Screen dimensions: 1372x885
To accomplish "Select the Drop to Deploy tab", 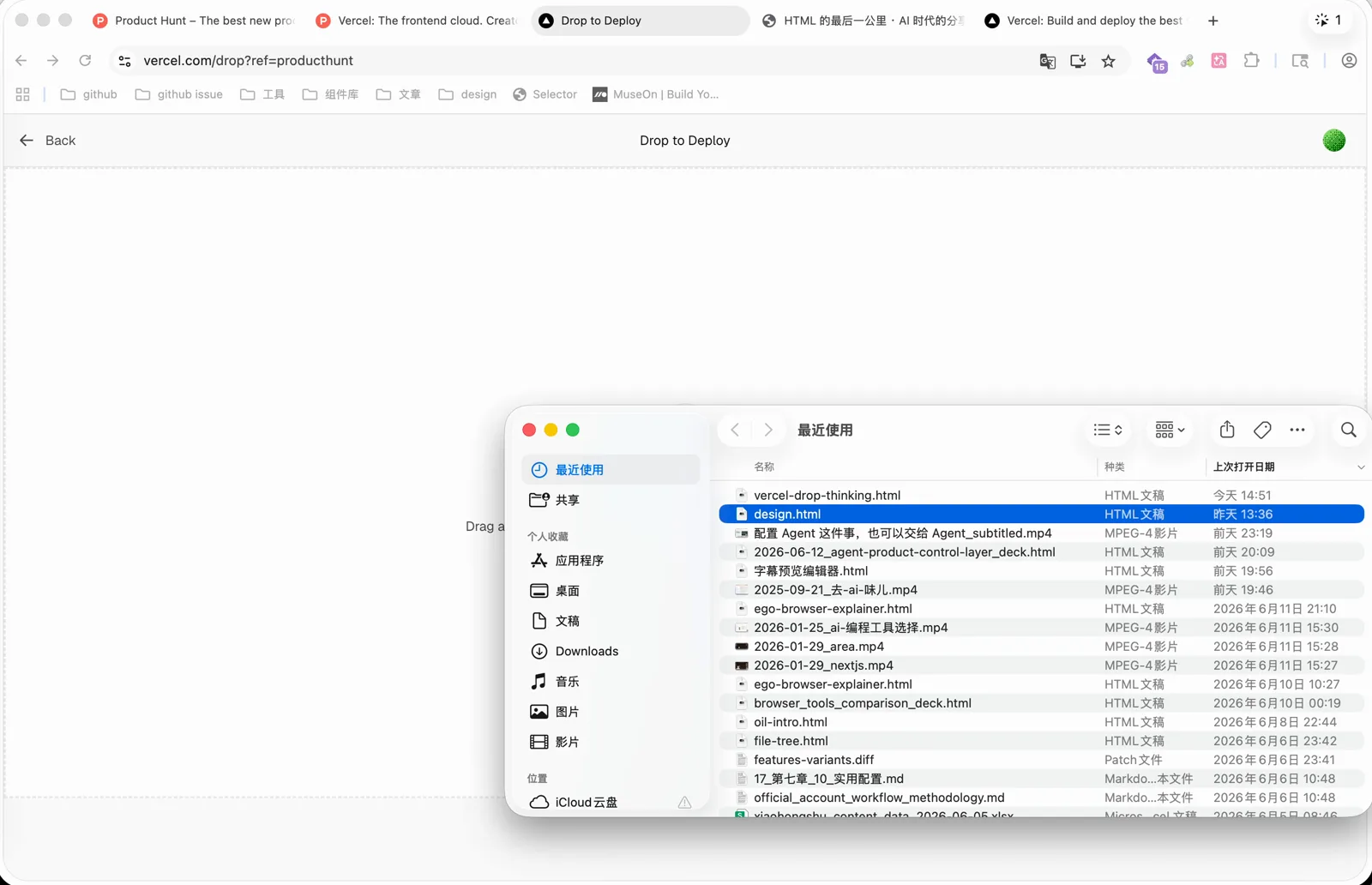I will (639, 21).
